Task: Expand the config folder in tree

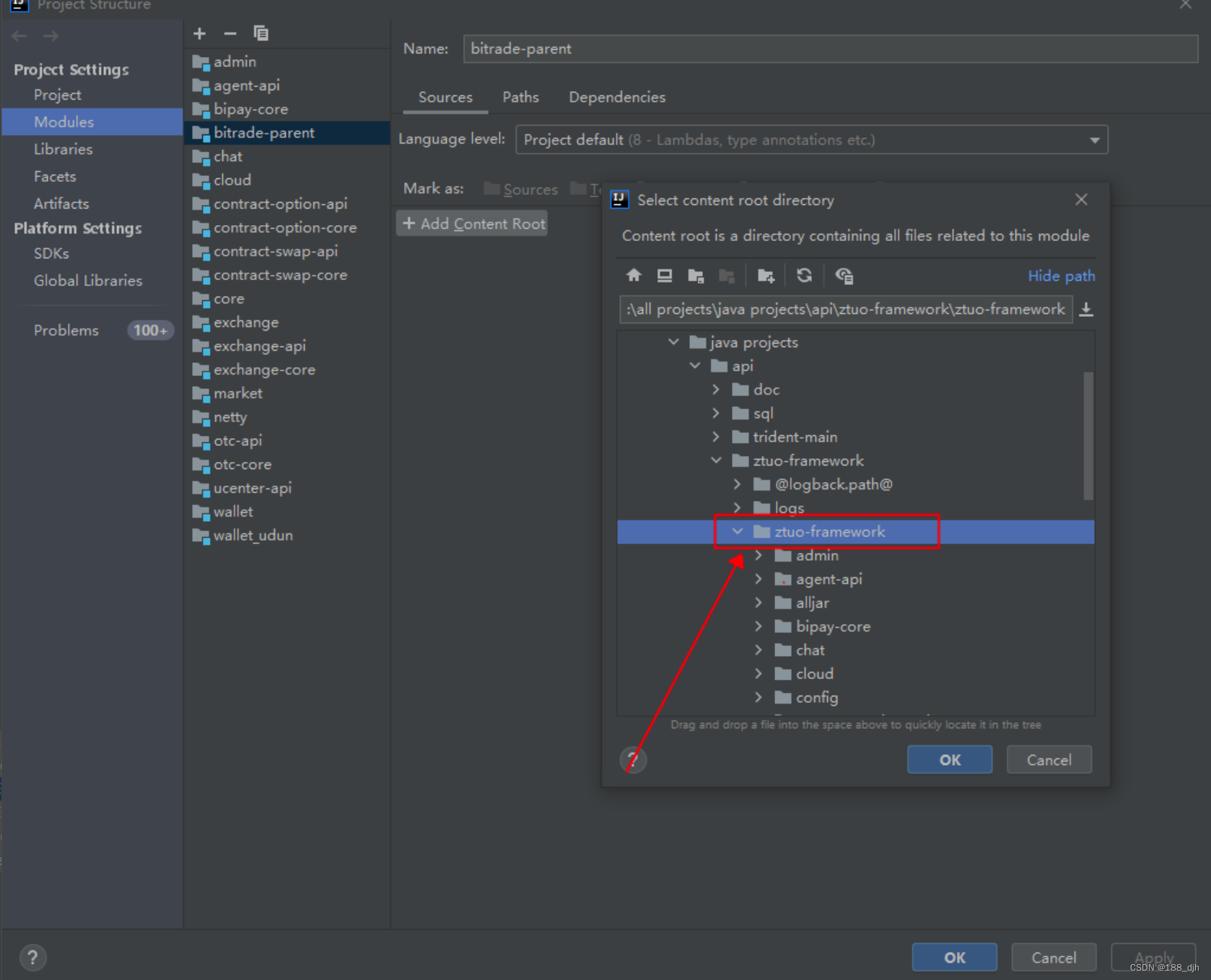Action: 758,697
